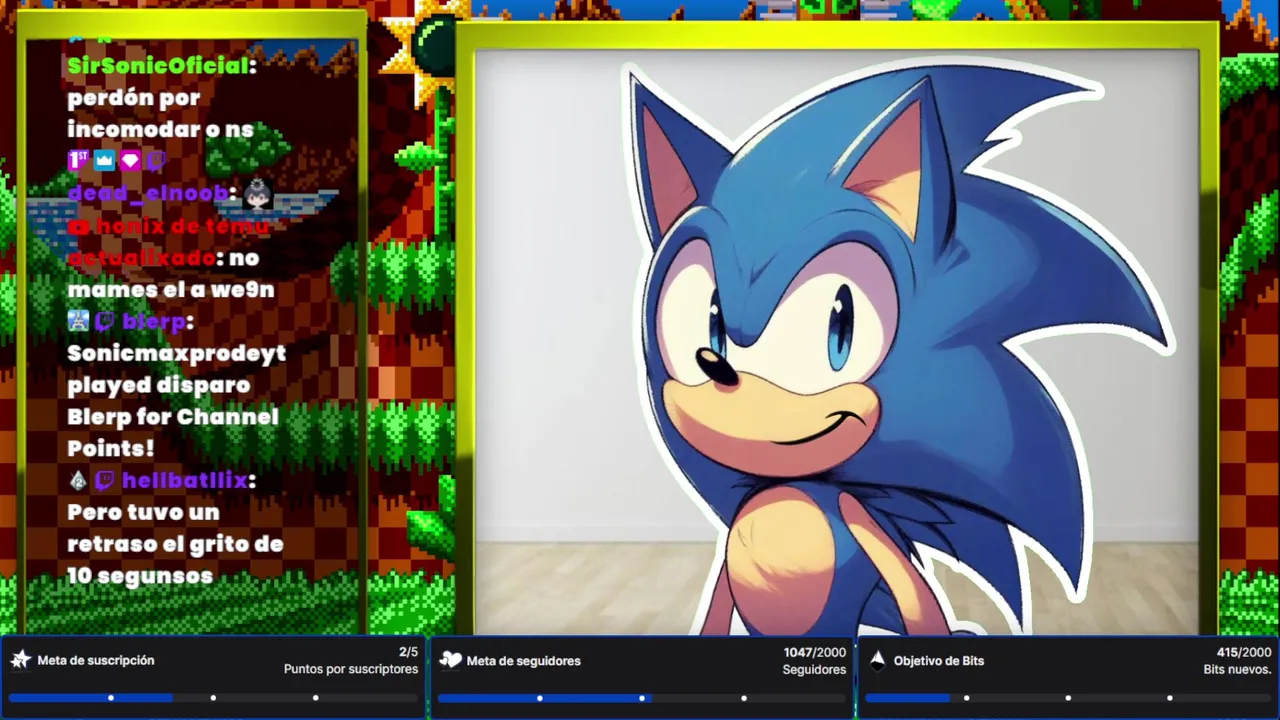Click the '415/2000' bits count
The width and height of the screenshot is (1280, 720).
click(x=1244, y=652)
